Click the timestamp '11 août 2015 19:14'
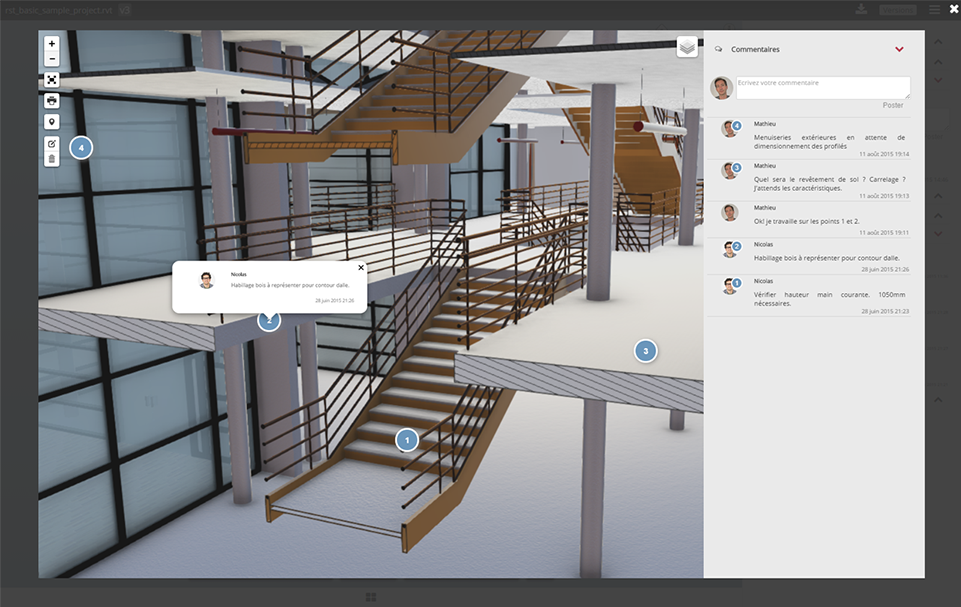961x607 pixels. (884, 155)
